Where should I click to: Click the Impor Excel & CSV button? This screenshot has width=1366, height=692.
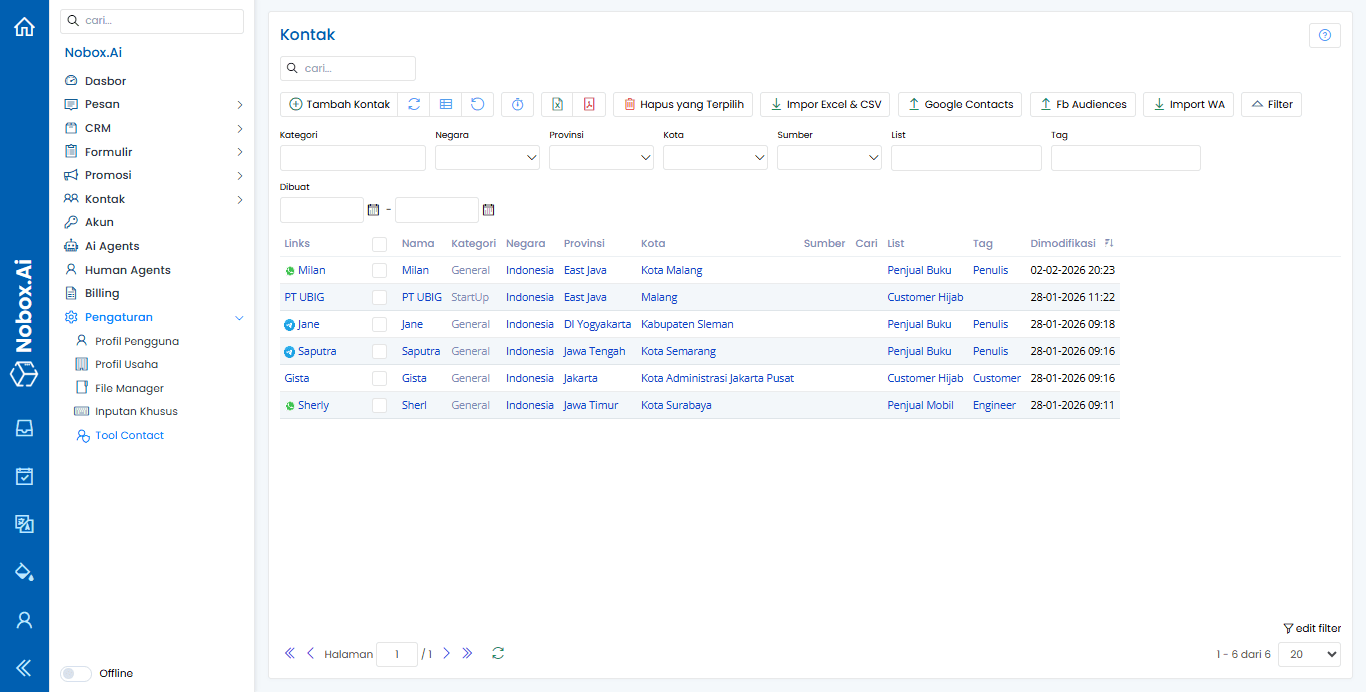coord(824,104)
